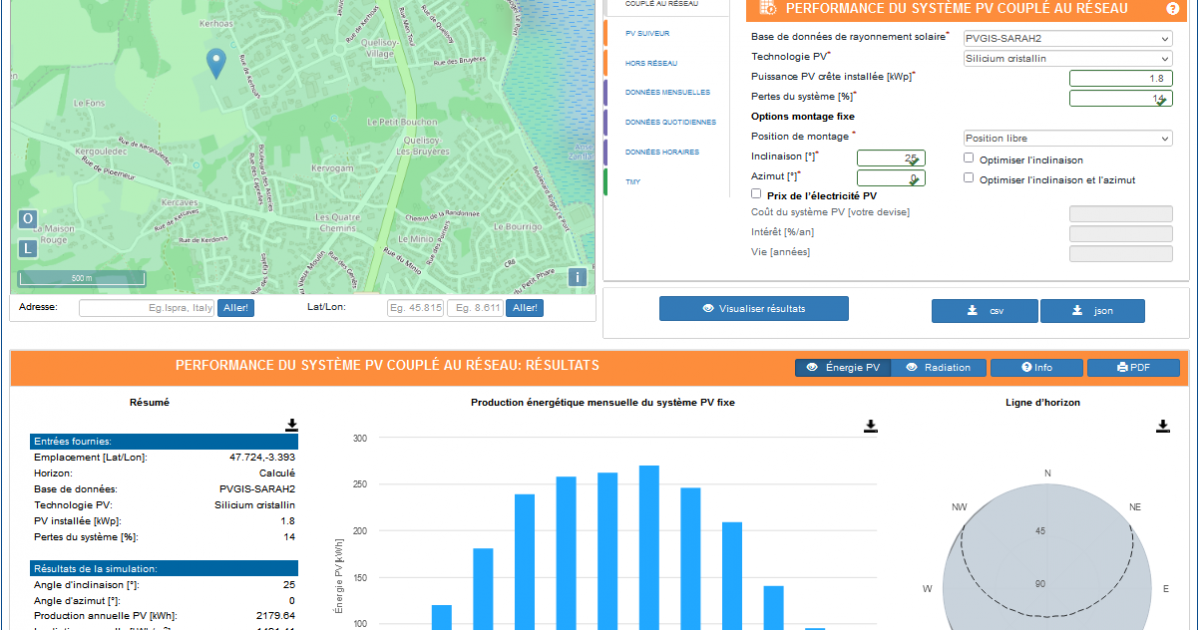Click the 'O' map layer button

(27, 219)
